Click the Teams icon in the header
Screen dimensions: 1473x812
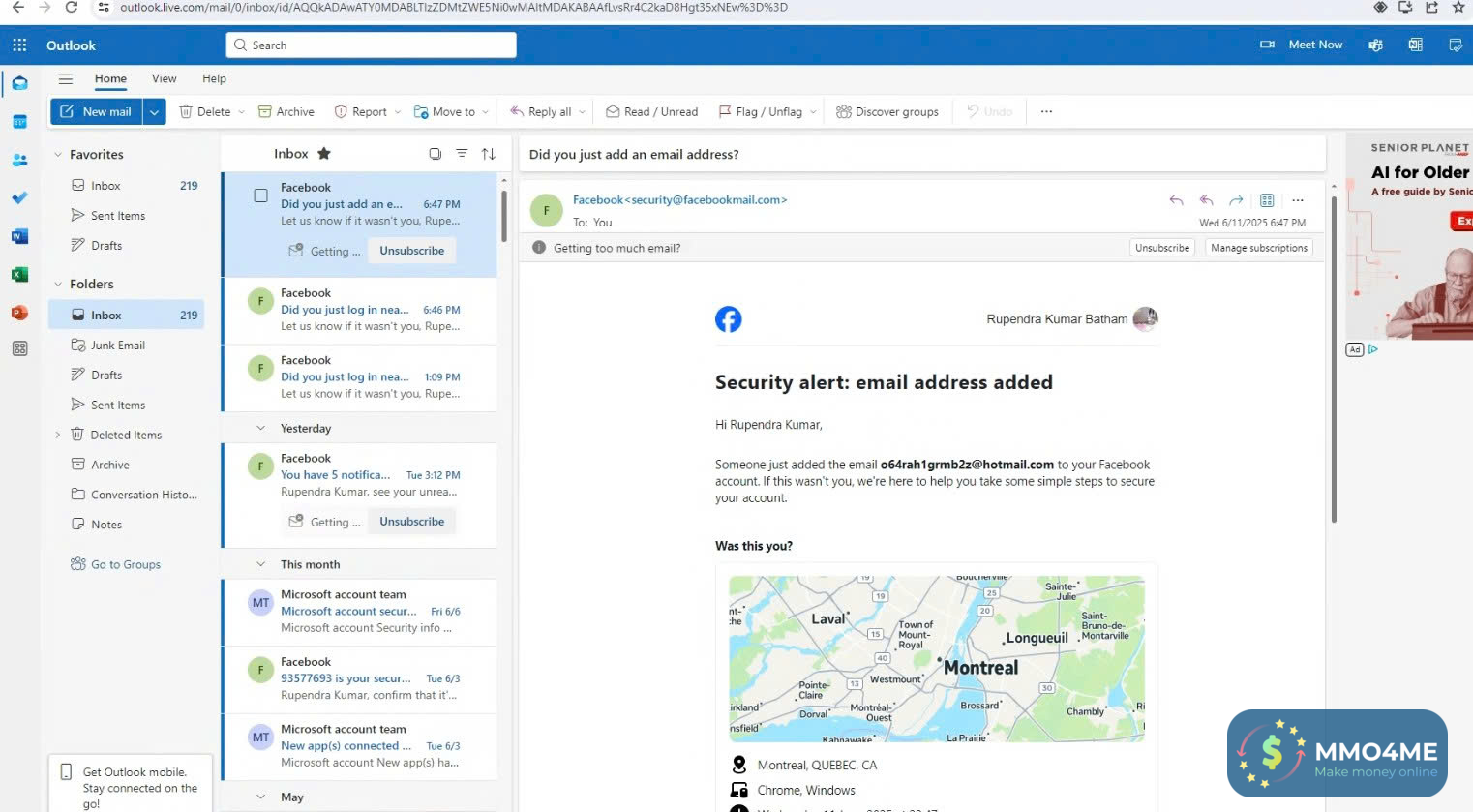coord(1375,45)
